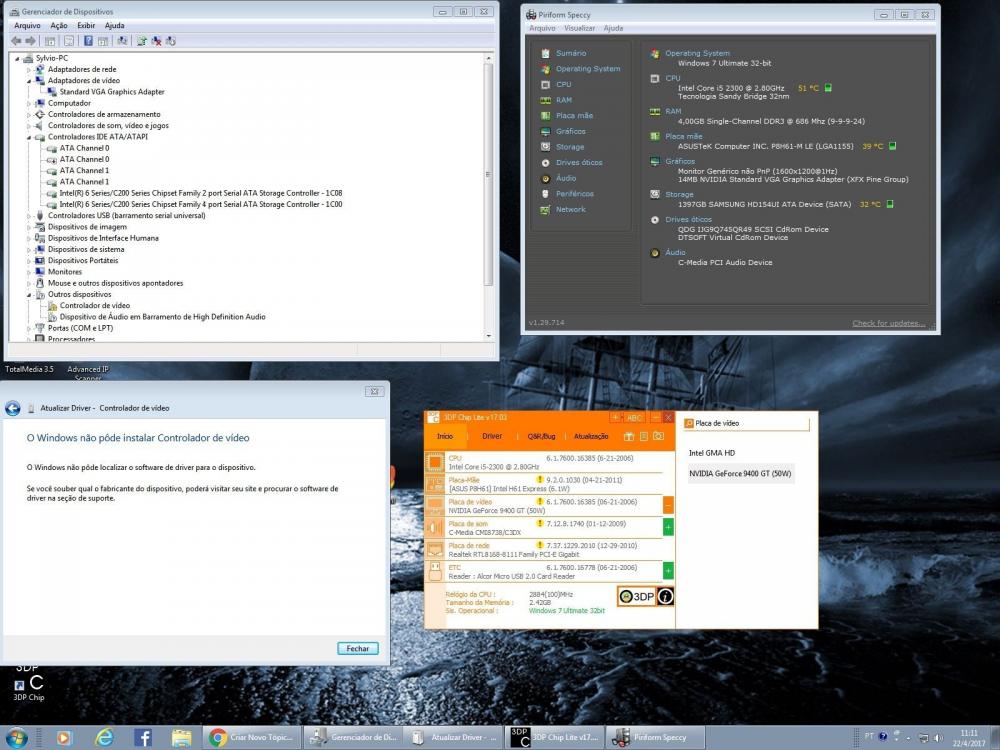Screen dimensions: 1000x750
Task: Open Internet Explorer from the taskbar
Action: pyautogui.click(x=104, y=738)
